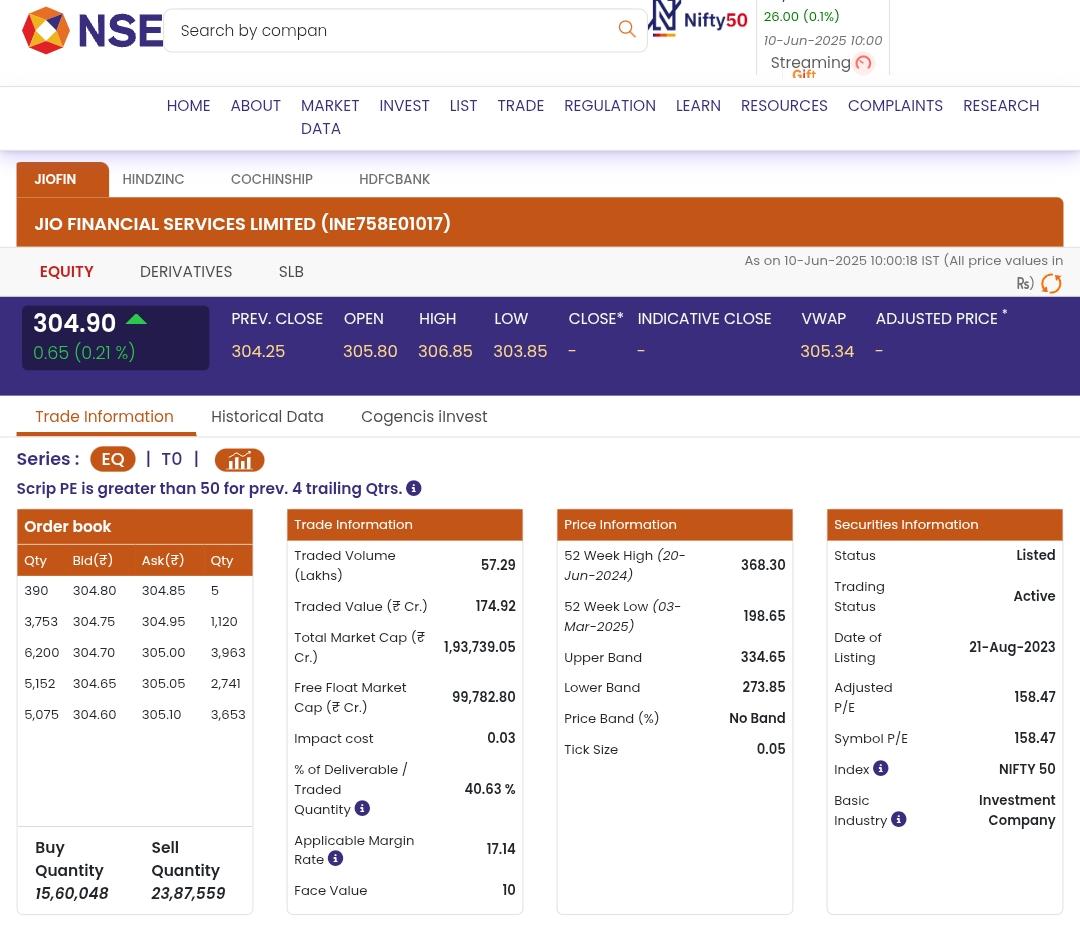Viewport: 1080px width, 925px height.
Task: Click info icon next to Basic Industry
Action: tap(898, 819)
